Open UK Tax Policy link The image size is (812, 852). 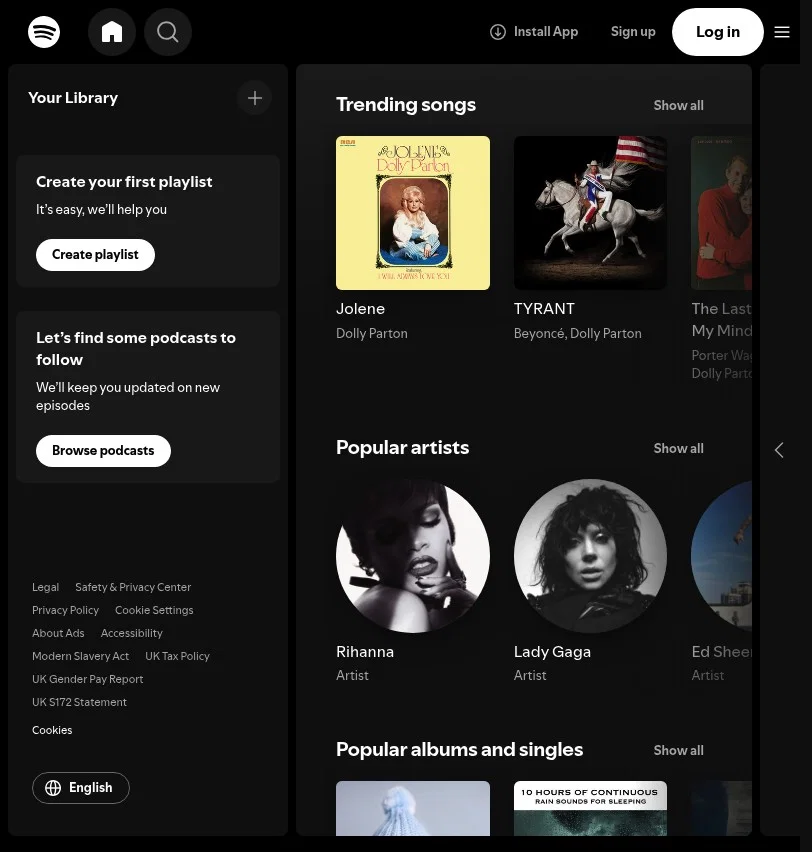[x=177, y=656]
